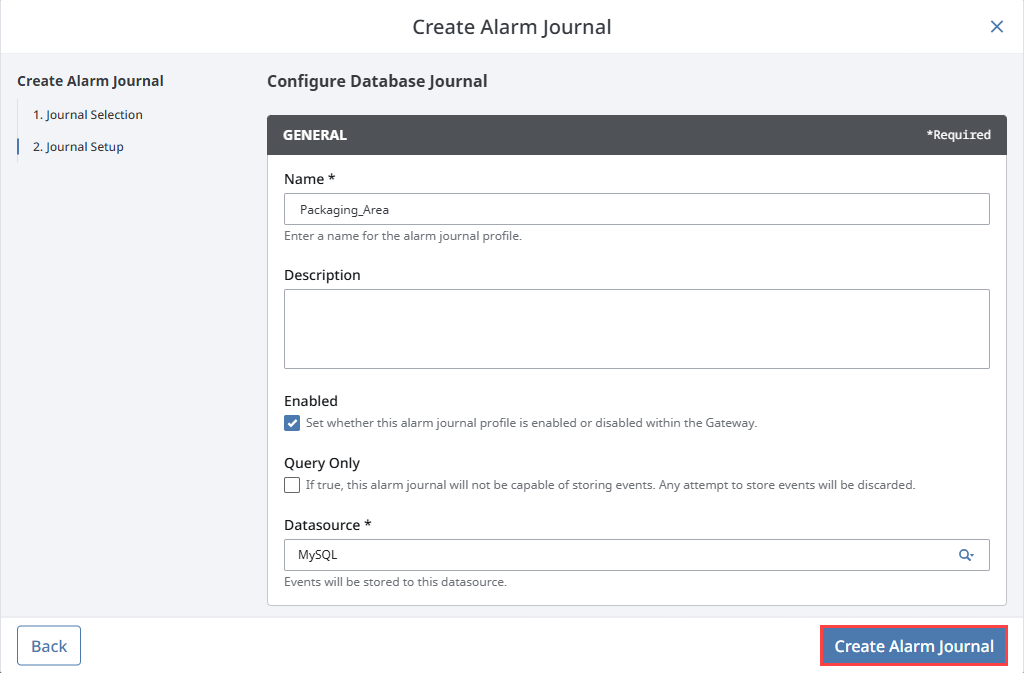Go to step 1. Journal Selection
1024x673 pixels.
tap(88, 115)
